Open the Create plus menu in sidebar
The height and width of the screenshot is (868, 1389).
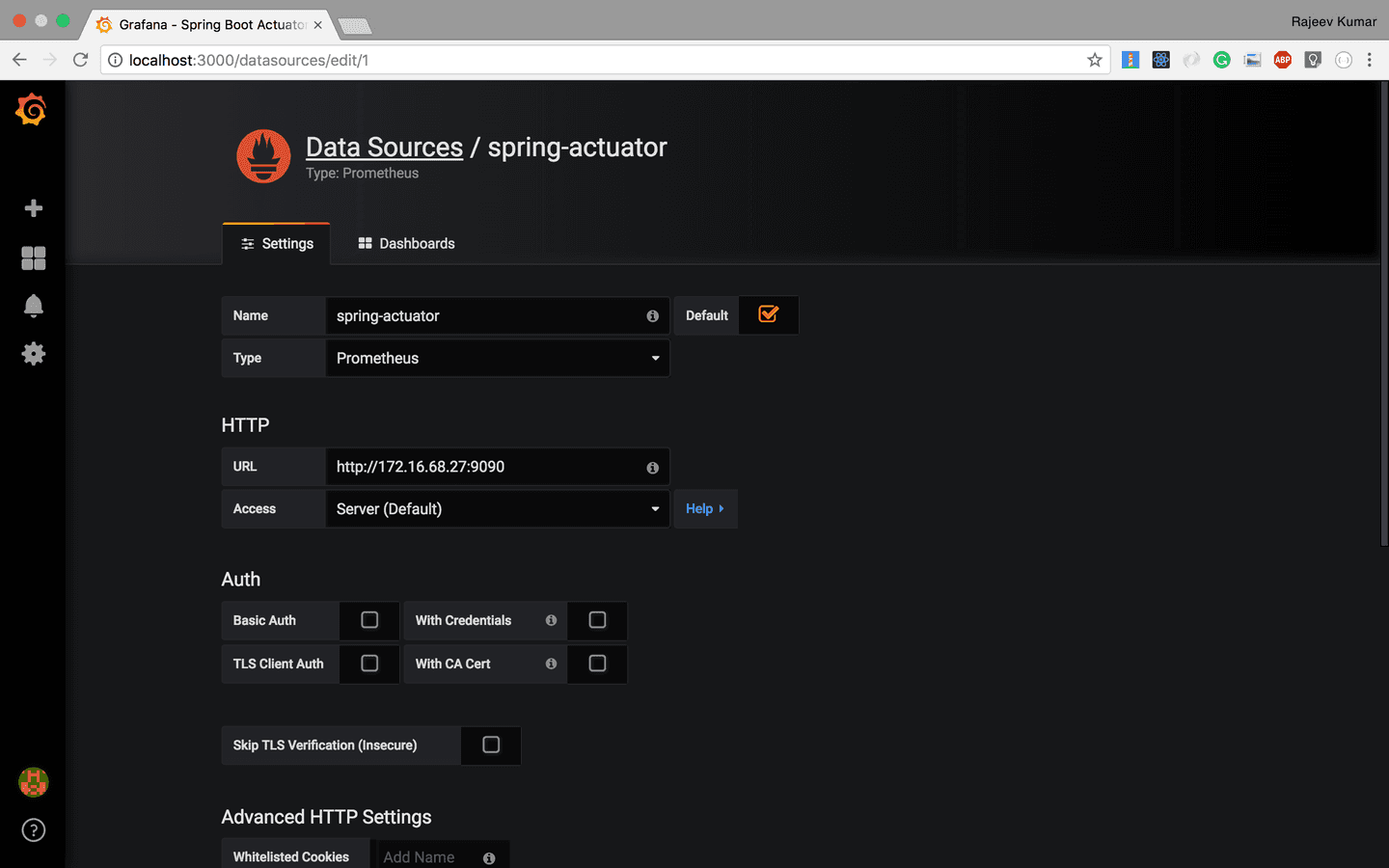click(x=34, y=208)
